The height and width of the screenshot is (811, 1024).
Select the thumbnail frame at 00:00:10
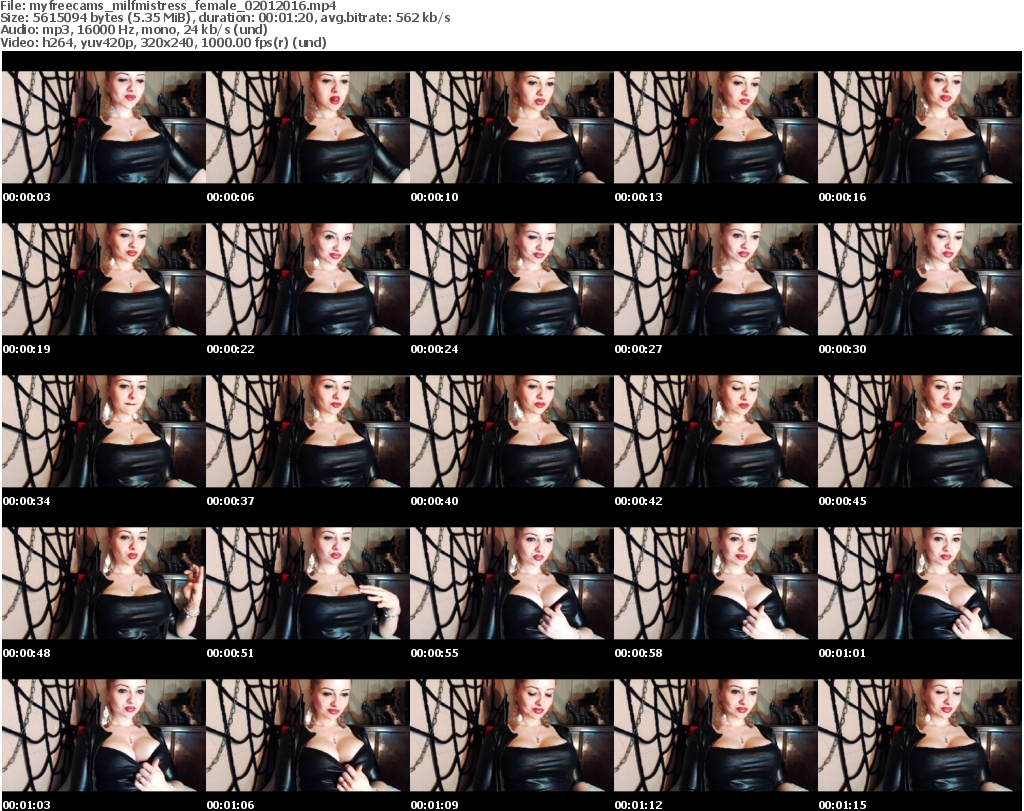(511, 127)
